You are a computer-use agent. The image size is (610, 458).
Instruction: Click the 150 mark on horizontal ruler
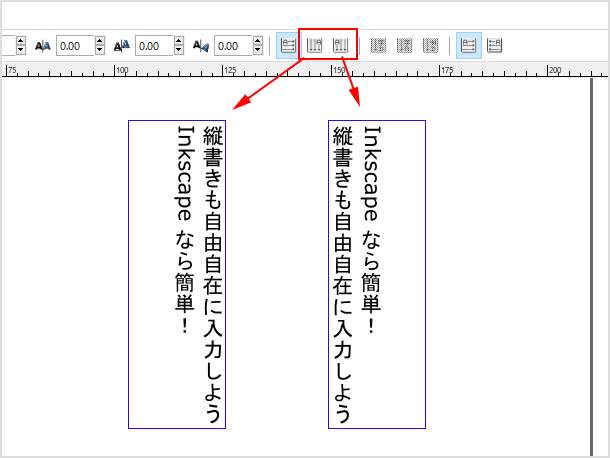pos(339,70)
